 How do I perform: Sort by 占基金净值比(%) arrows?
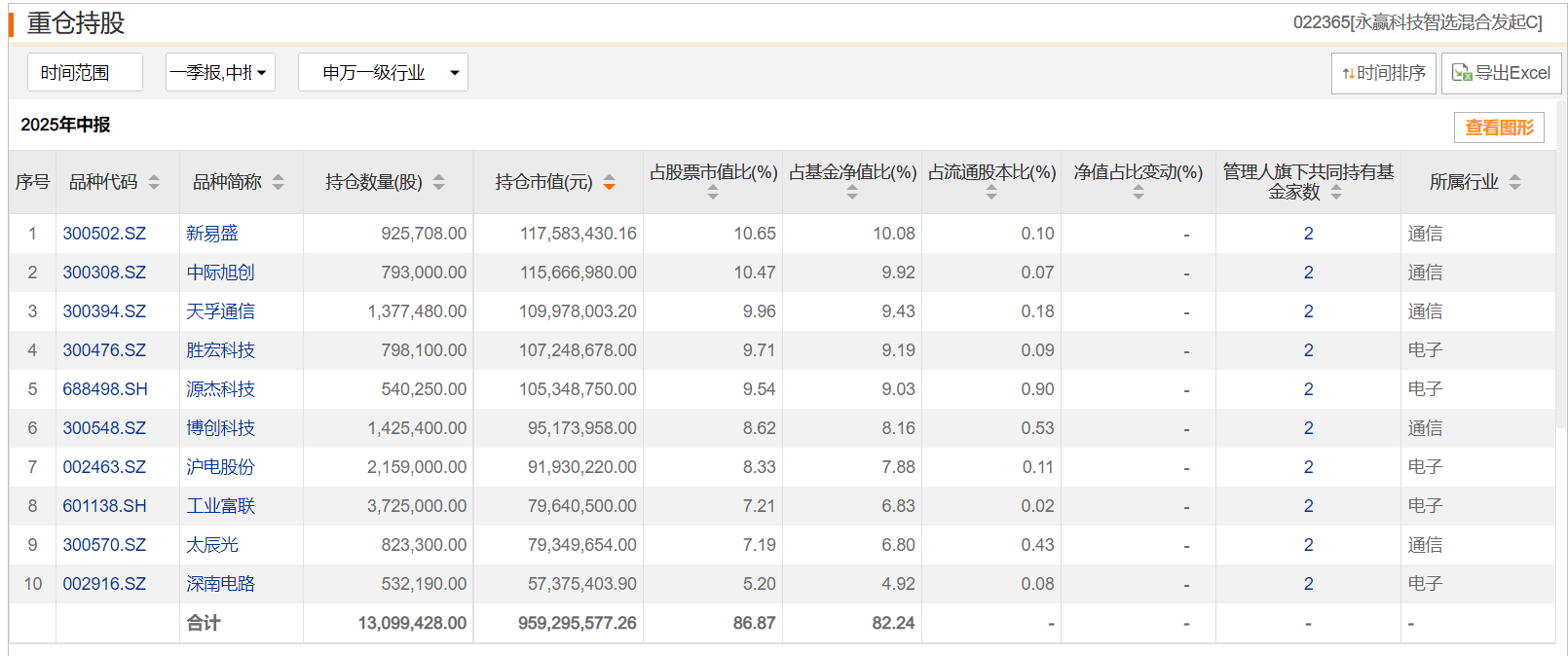tap(852, 193)
